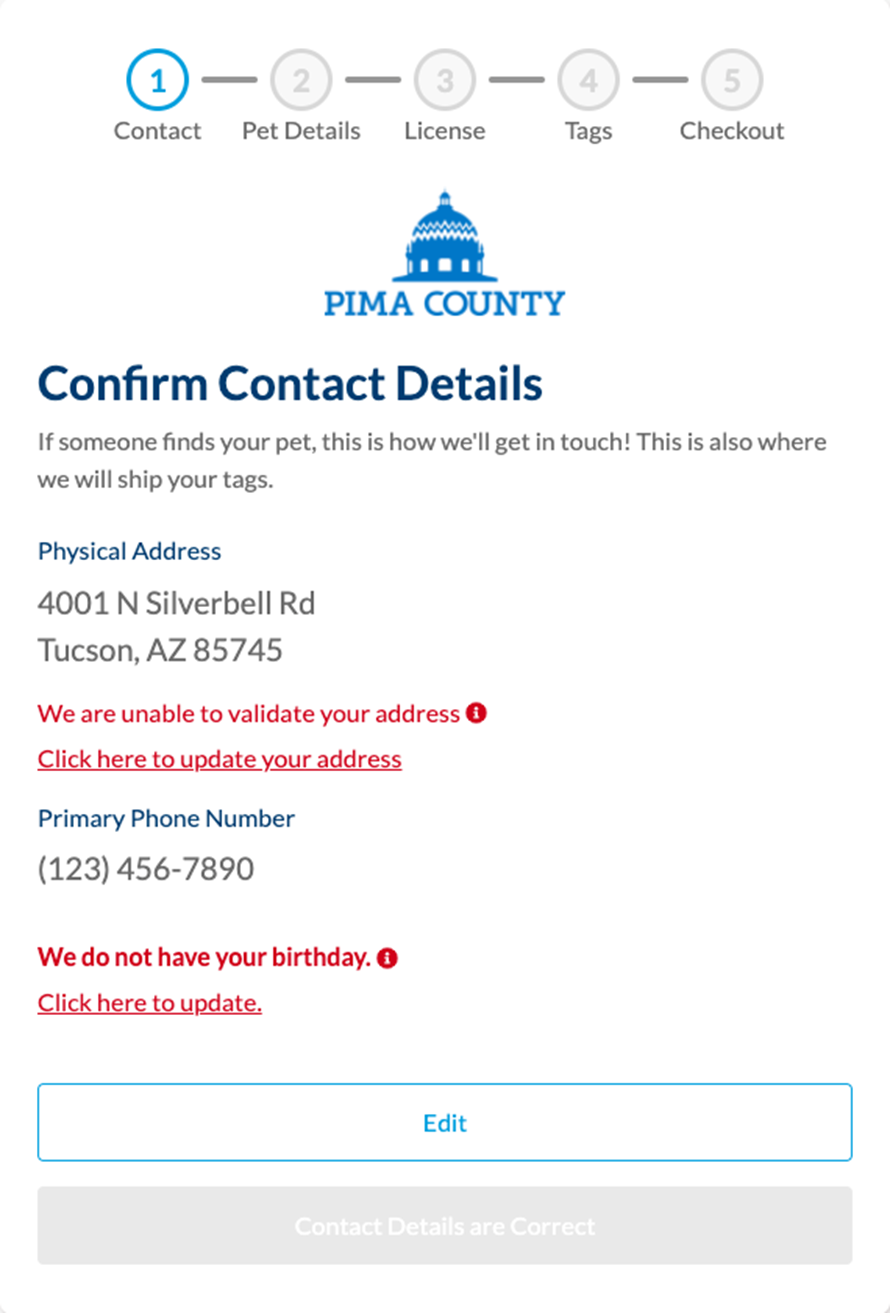
Task: Click the connector line between steps 1 and 2
Action: click(x=229, y=80)
